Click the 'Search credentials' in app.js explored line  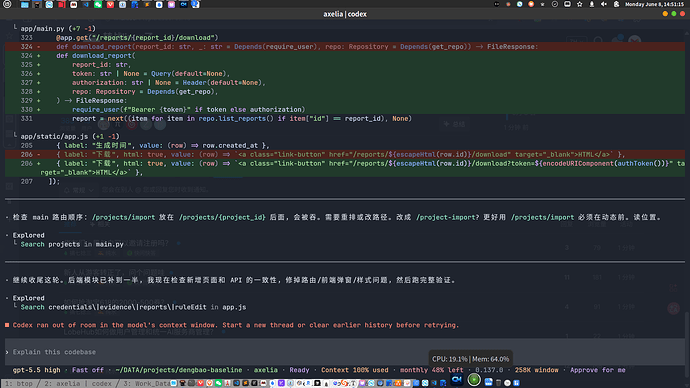133,307
